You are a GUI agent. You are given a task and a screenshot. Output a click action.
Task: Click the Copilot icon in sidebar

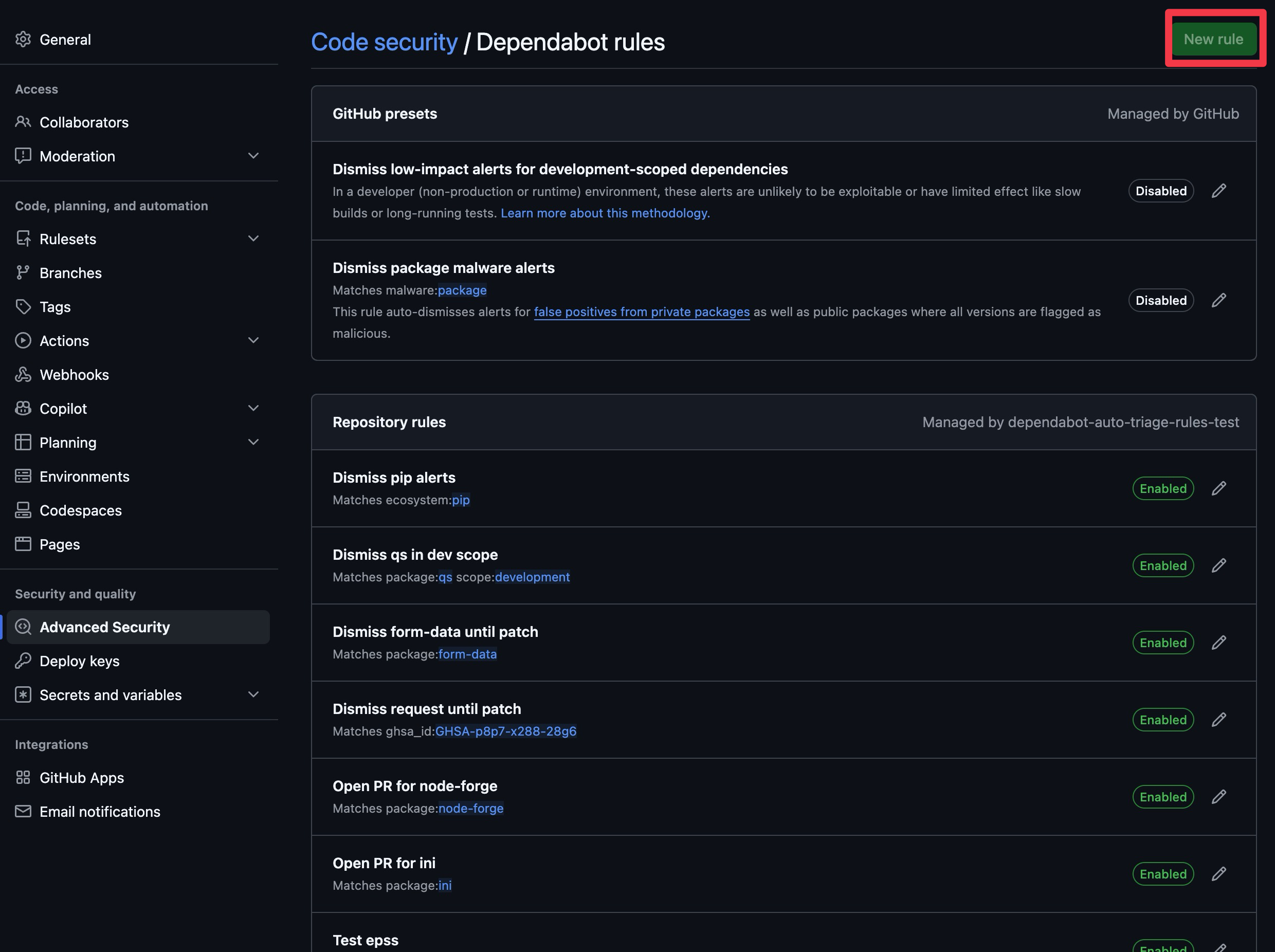click(x=23, y=409)
